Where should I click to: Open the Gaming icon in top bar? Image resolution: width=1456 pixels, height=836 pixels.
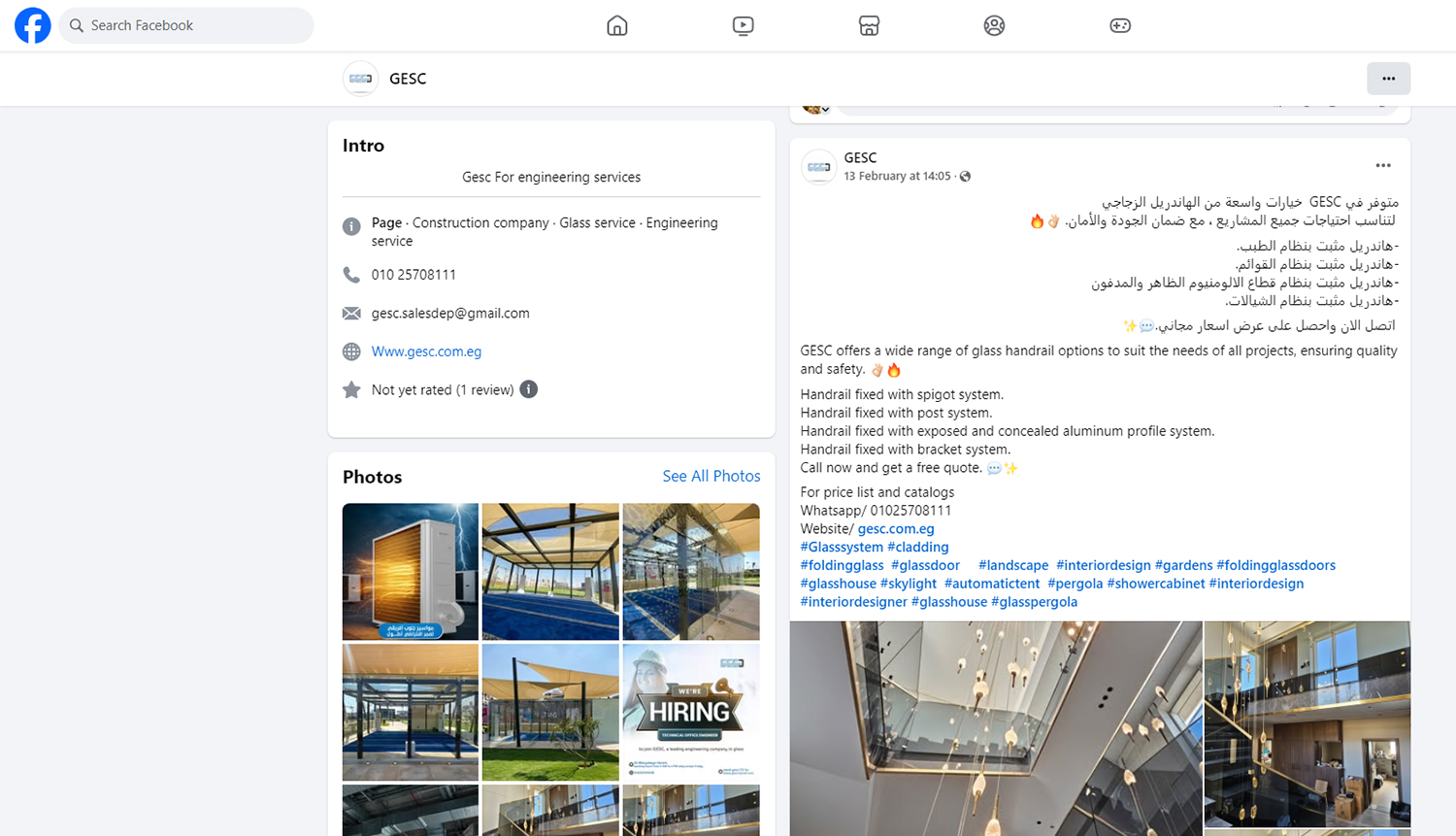pyautogui.click(x=1120, y=25)
